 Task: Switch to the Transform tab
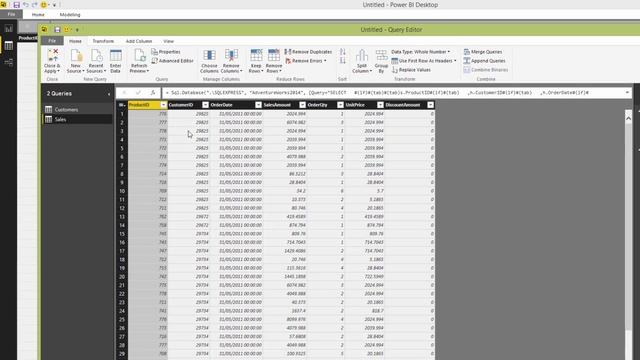coord(103,41)
